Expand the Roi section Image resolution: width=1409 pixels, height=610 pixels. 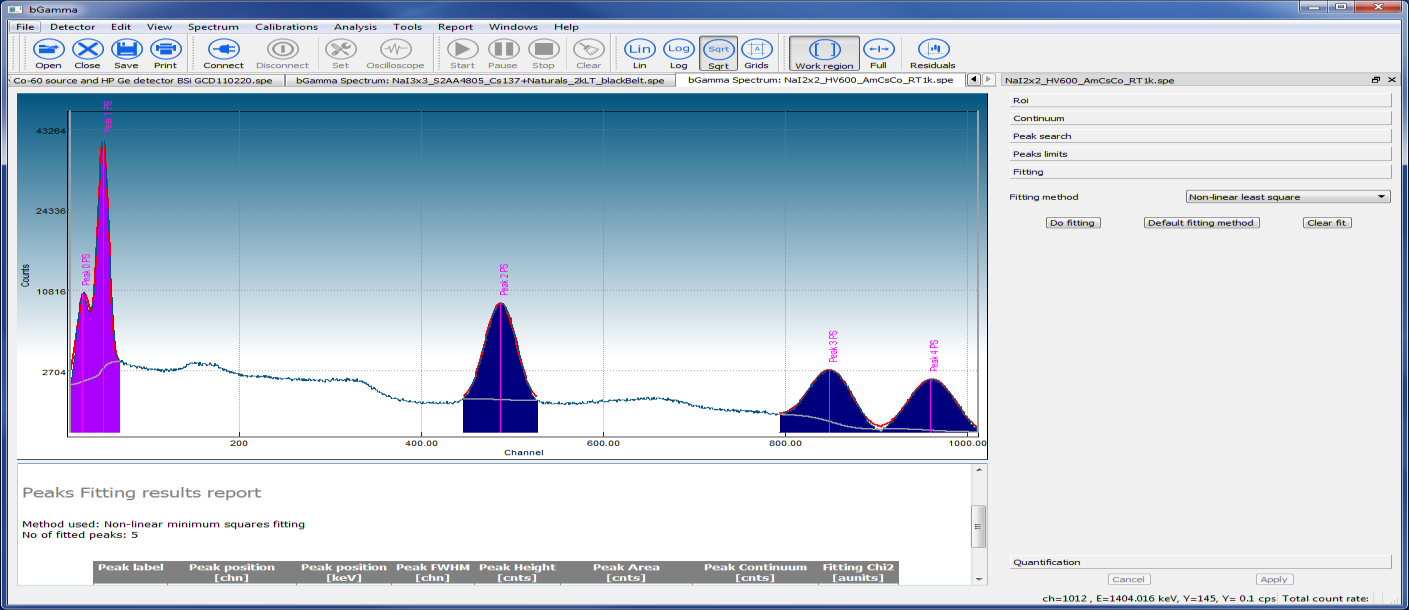pos(1200,100)
